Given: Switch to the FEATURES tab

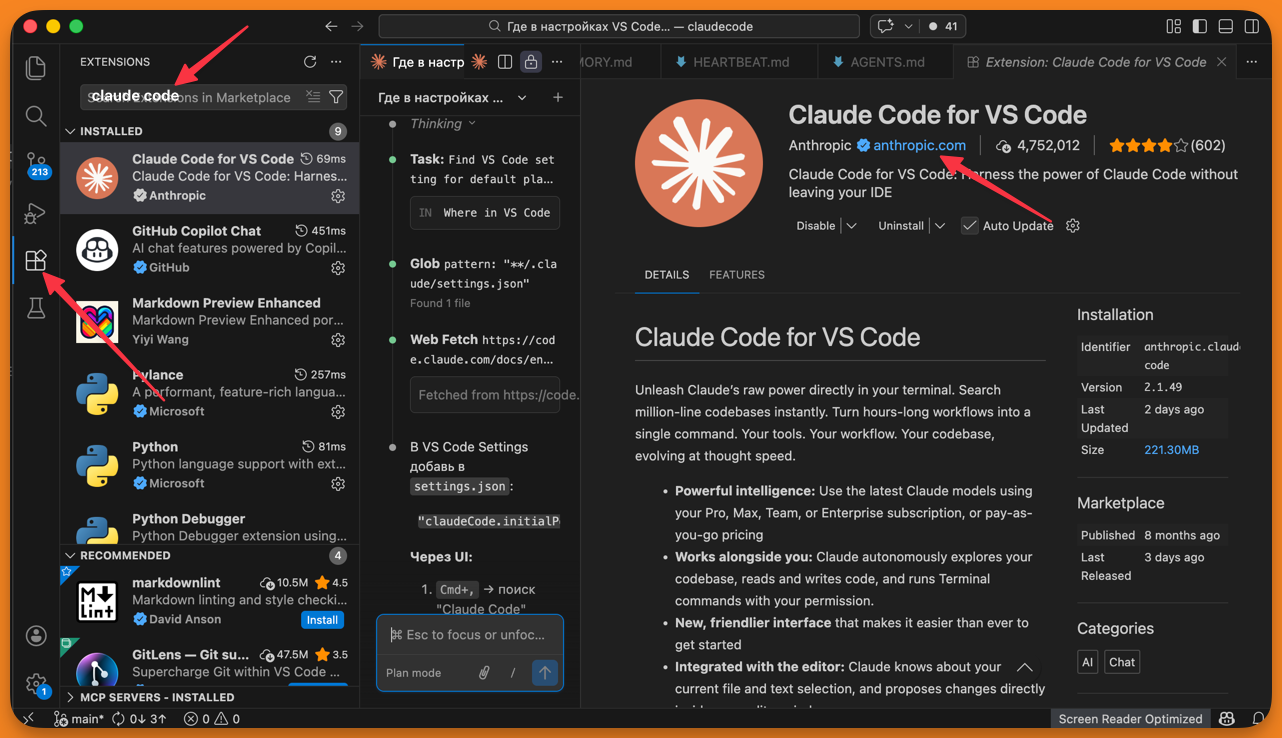Looking at the screenshot, I should [737, 274].
